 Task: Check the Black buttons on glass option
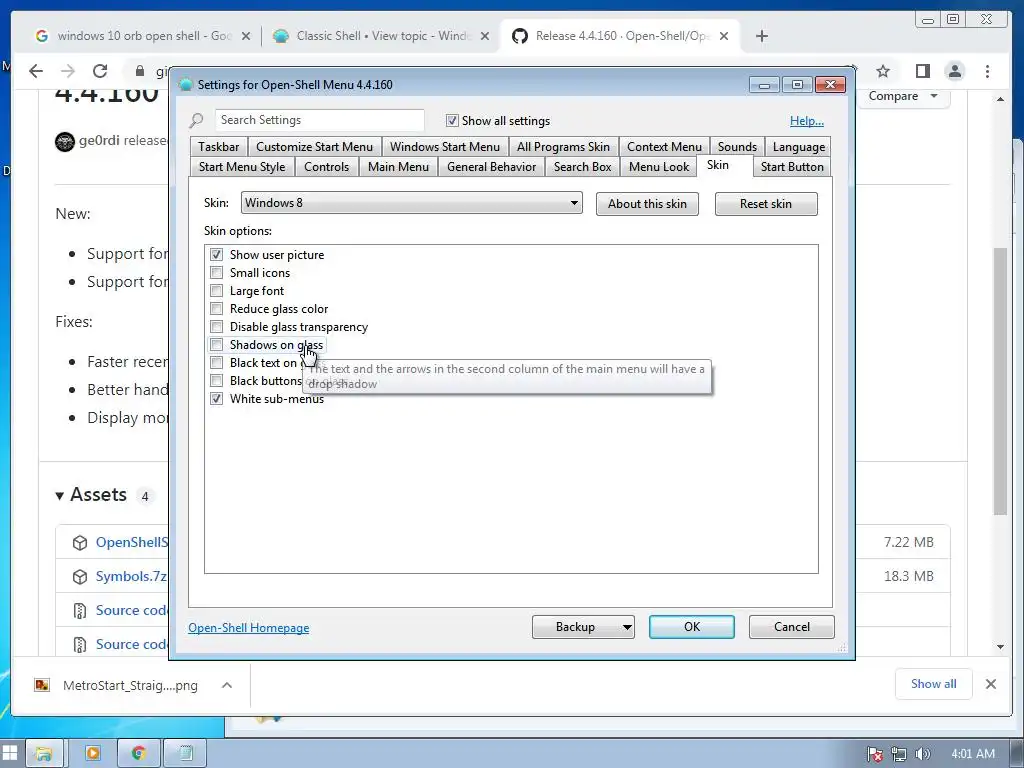216,380
